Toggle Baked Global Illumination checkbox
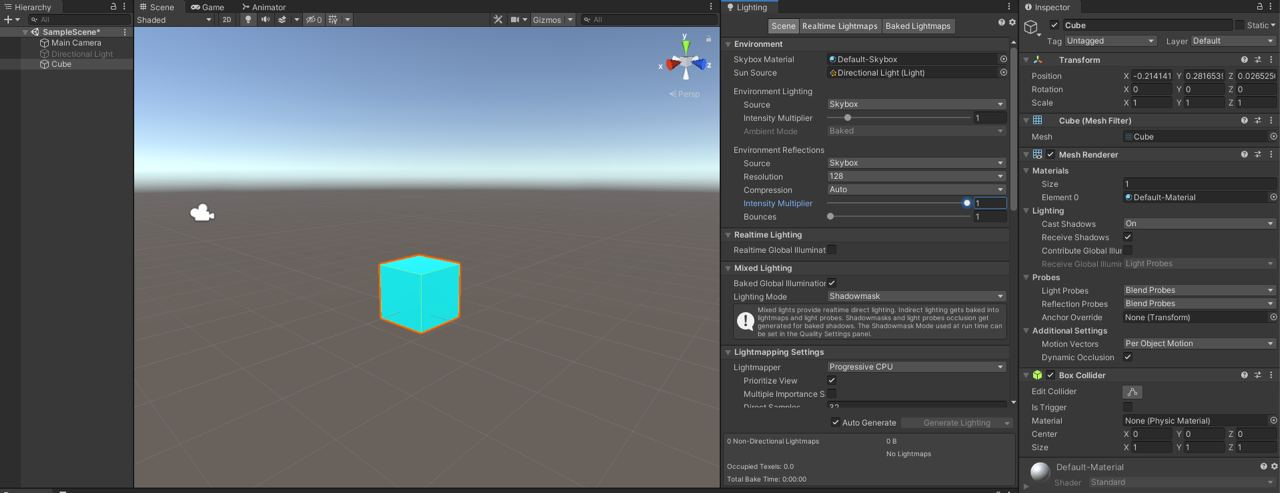The image size is (1280, 493). [831, 283]
